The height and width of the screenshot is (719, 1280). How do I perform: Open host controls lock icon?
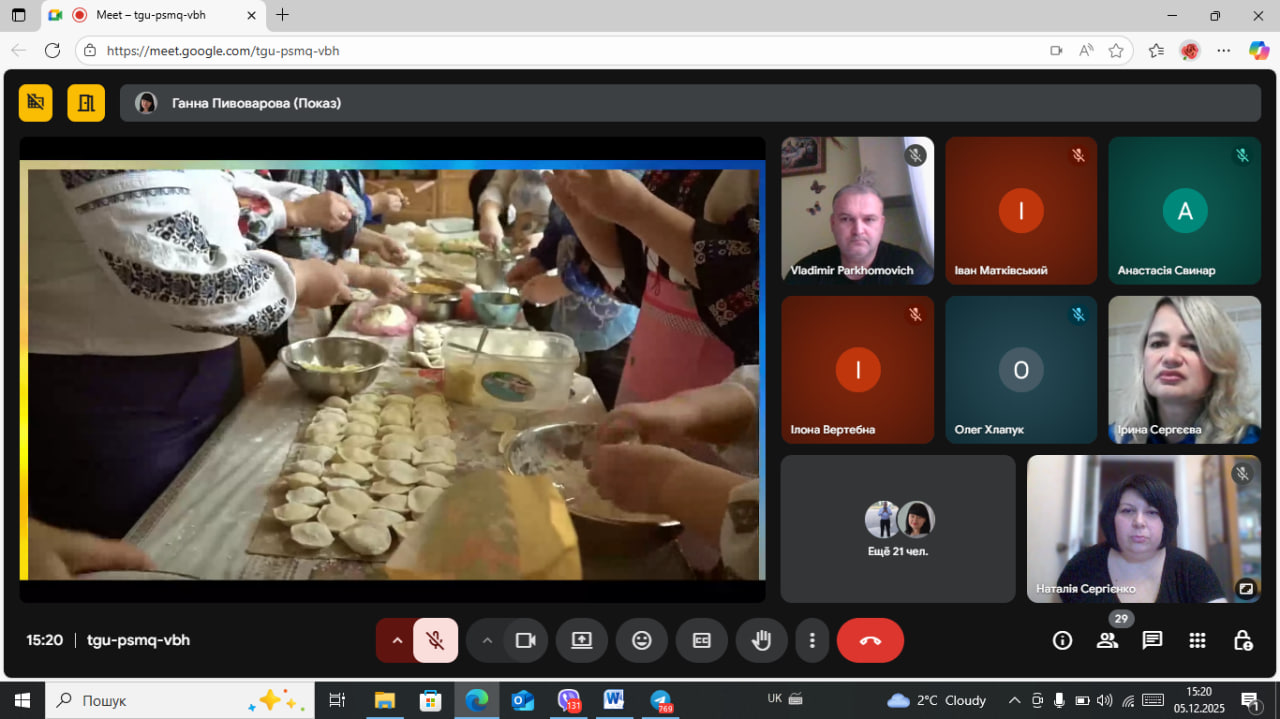[1242, 641]
